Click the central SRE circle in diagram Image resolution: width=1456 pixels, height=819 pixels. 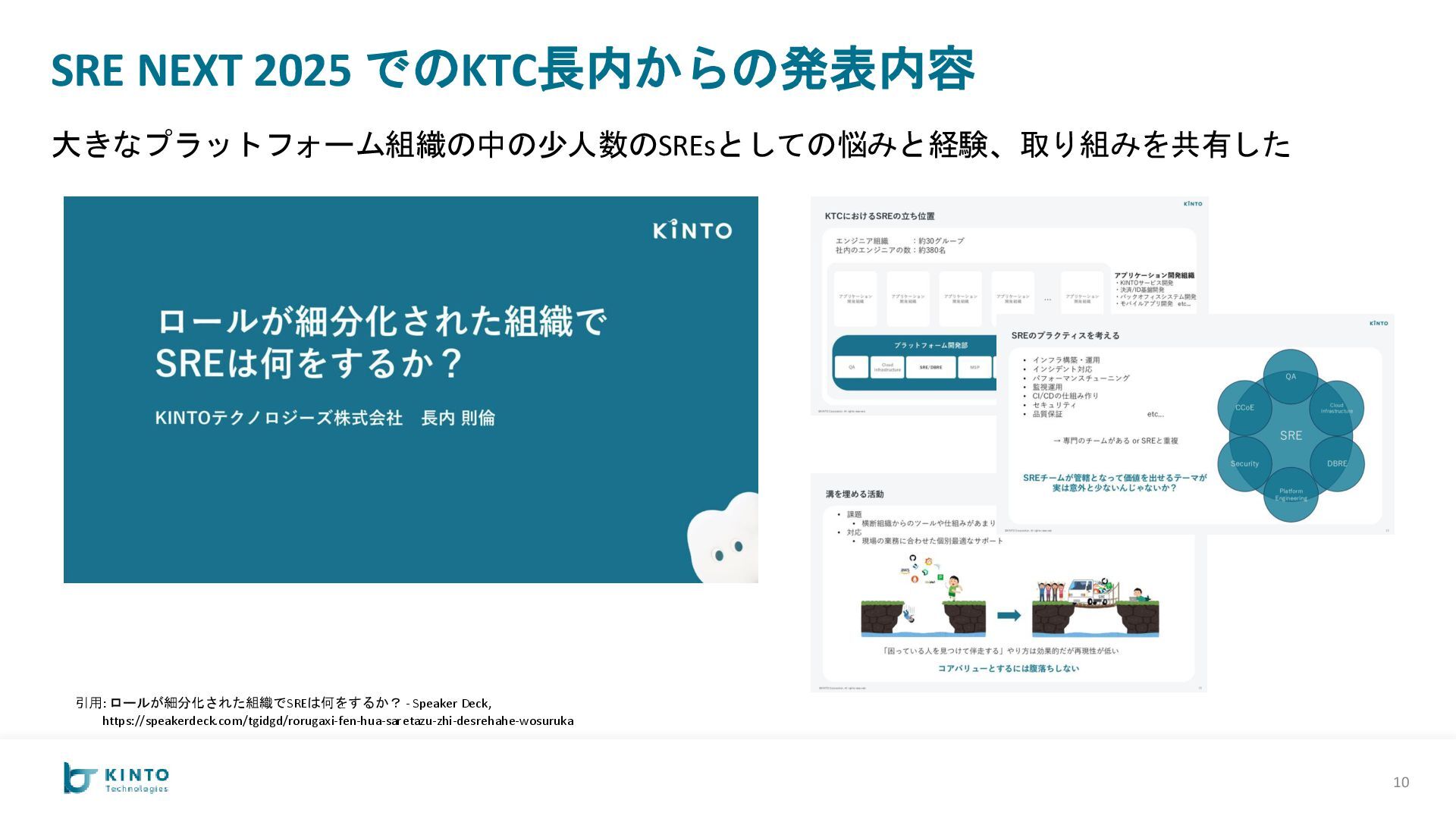click(1291, 435)
